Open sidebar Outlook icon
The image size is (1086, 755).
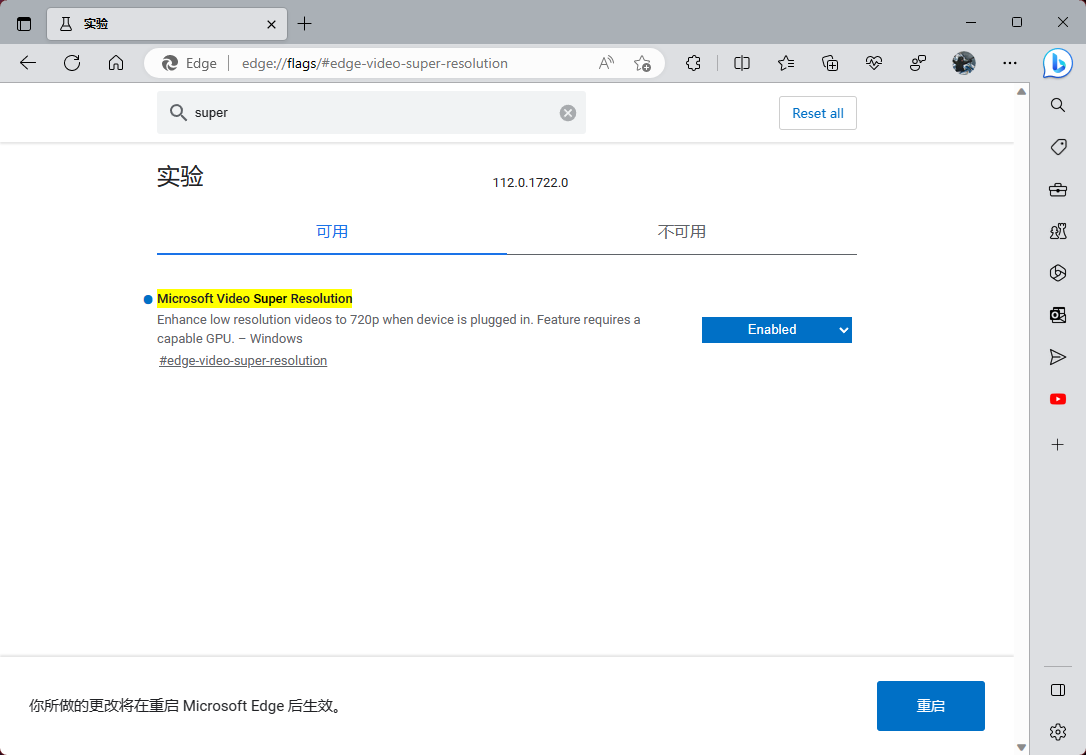[x=1058, y=315]
